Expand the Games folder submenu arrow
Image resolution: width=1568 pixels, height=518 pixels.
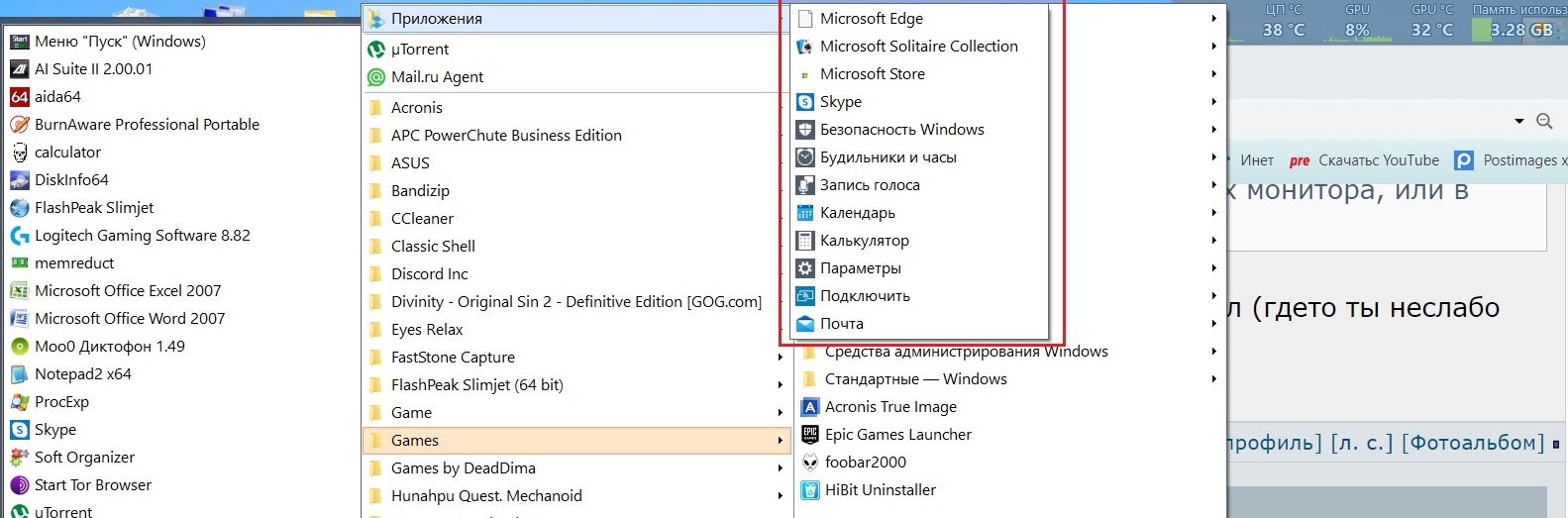point(781,441)
